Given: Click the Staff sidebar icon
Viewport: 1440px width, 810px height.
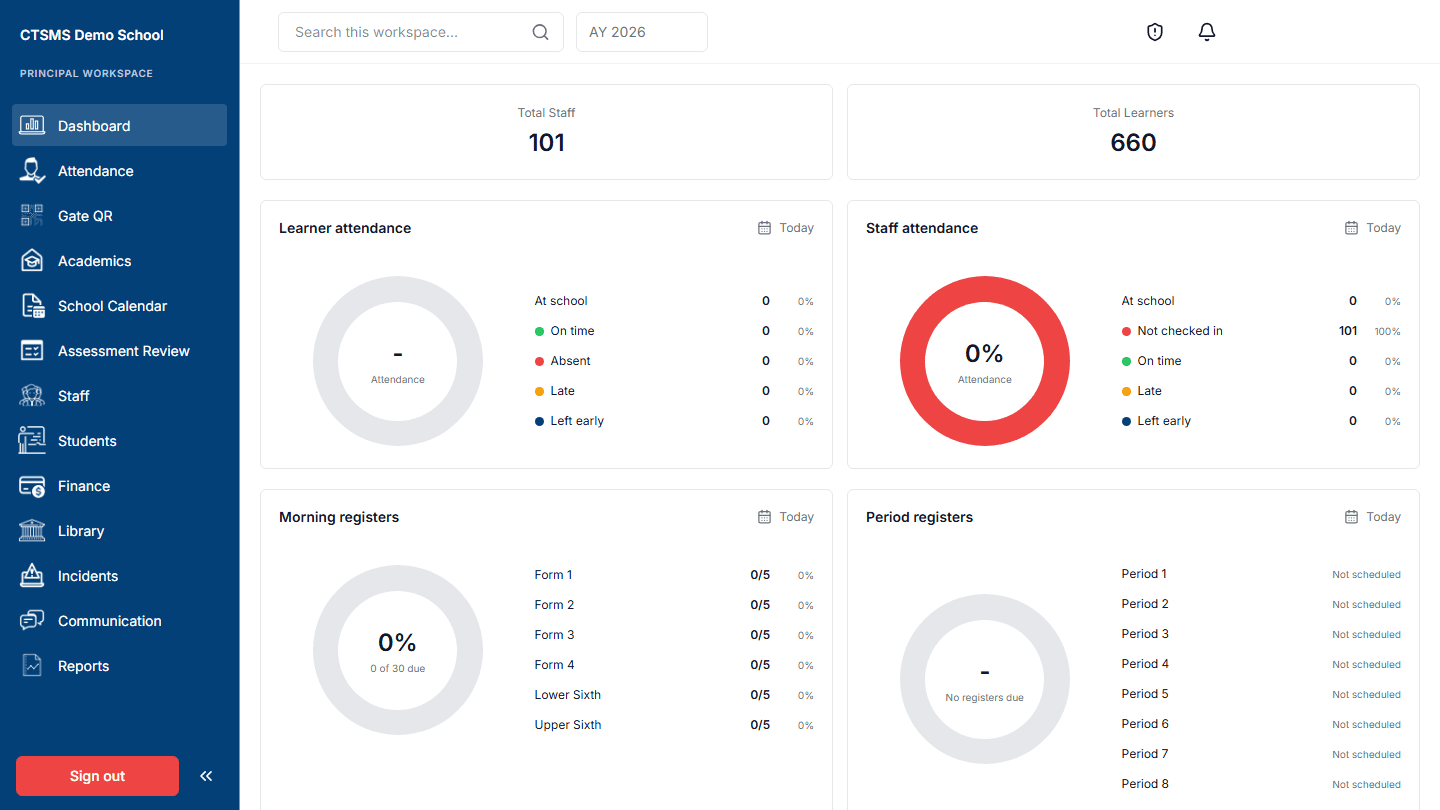Looking at the screenshot, I should (x=32, y=395).
